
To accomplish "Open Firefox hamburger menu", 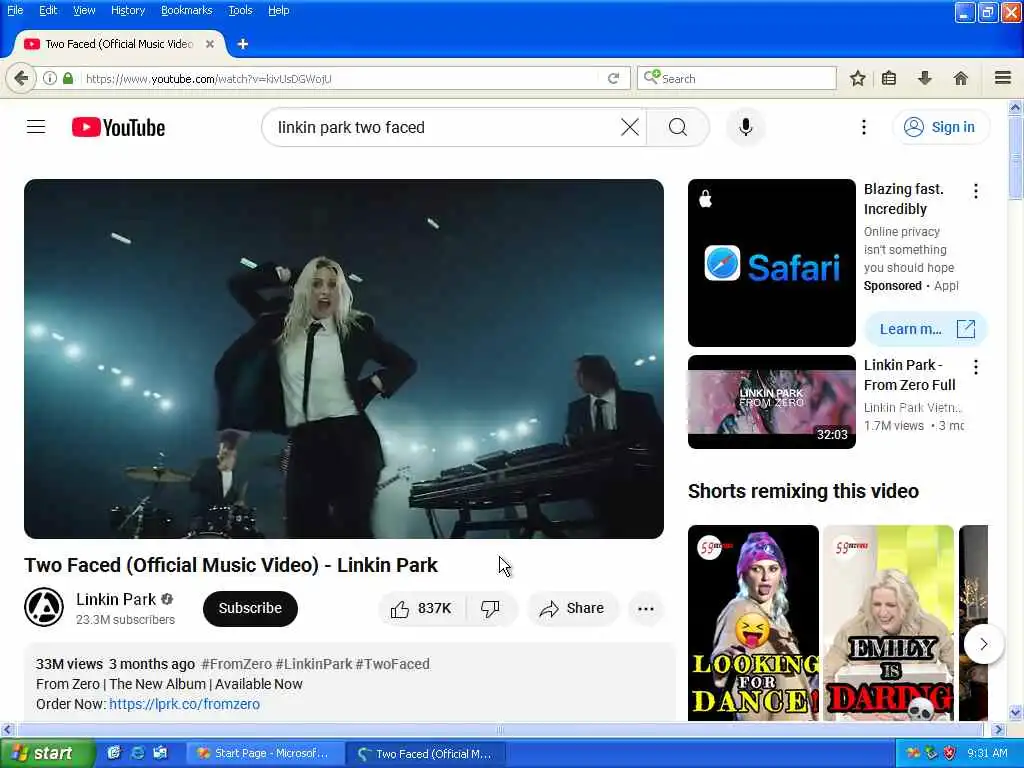I will [x=1003, y=78].
